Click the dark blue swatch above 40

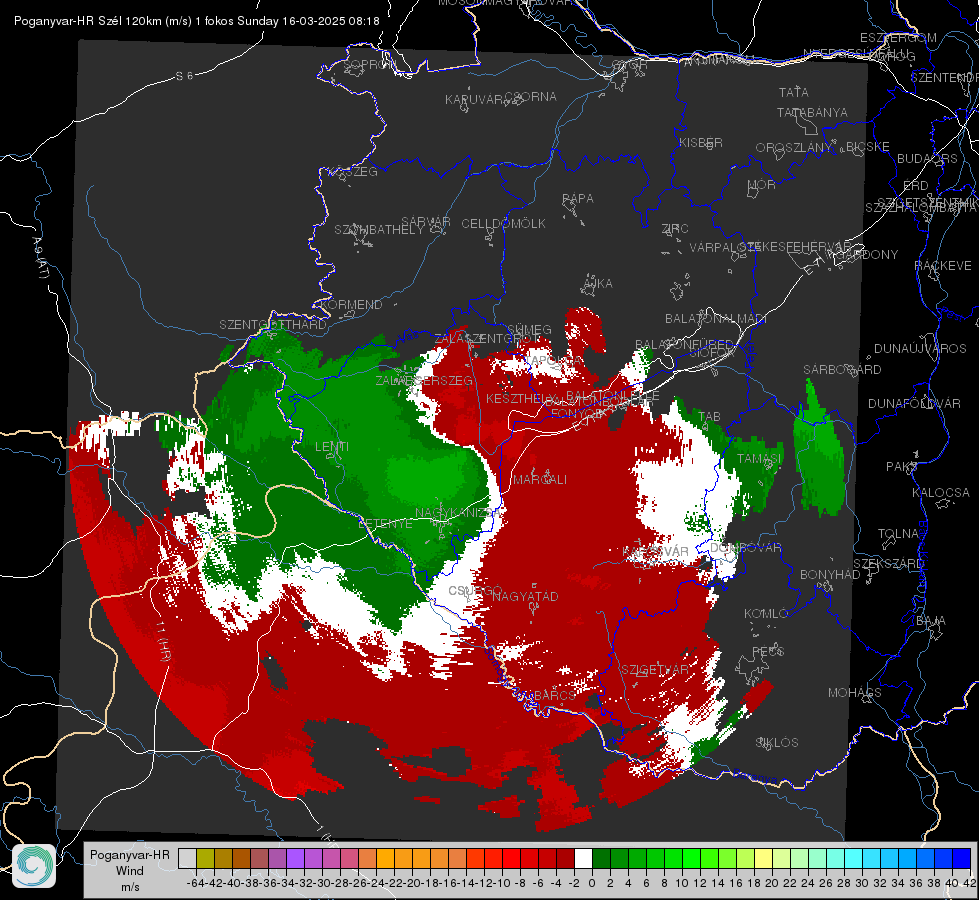[962, 858]
